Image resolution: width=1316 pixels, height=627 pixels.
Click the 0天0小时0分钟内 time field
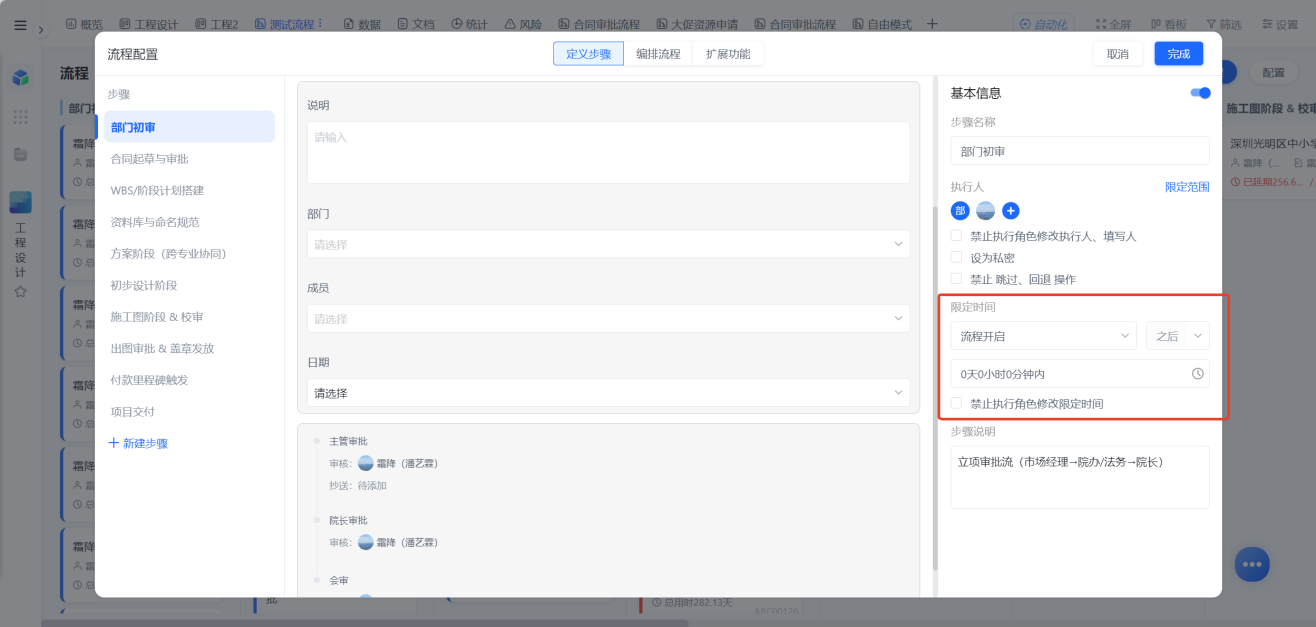1080,374
